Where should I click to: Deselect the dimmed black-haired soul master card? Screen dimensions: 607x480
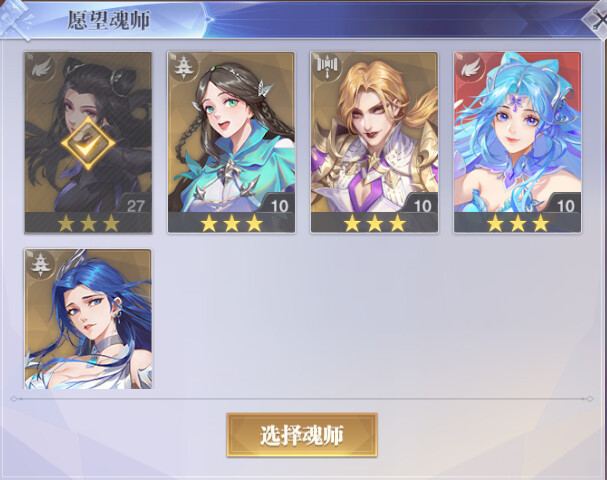88,142
